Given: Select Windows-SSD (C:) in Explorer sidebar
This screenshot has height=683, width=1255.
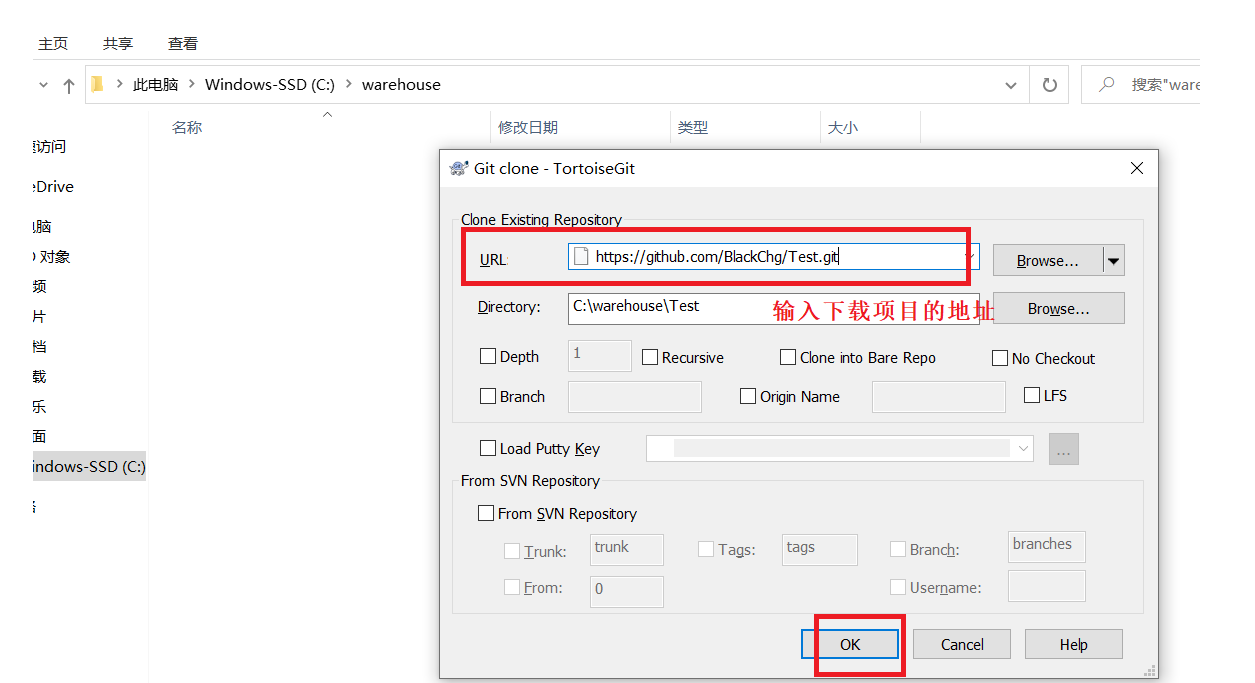Looking at the screenshot, I should [x=89, y=466].
